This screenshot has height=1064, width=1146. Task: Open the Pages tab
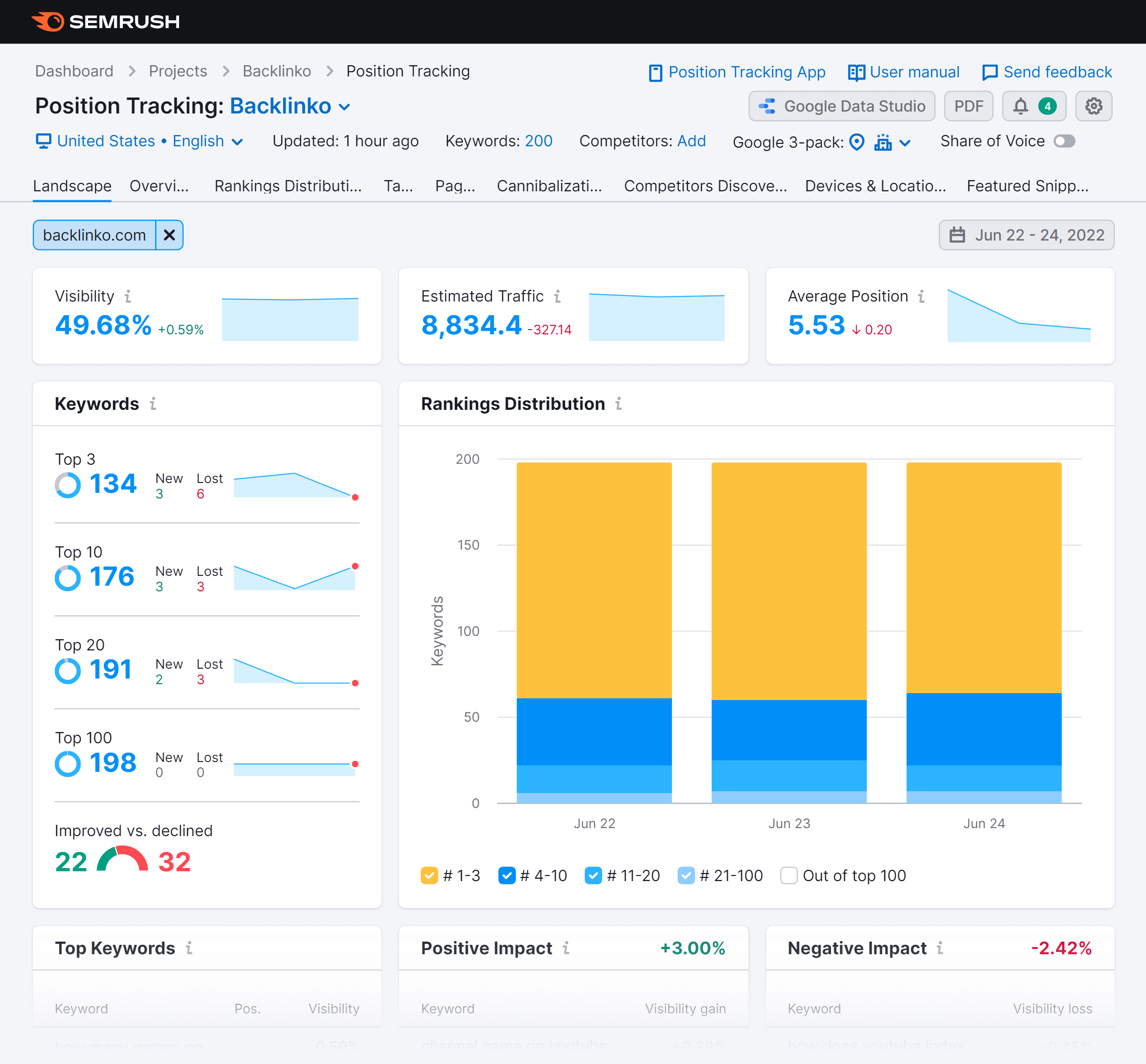pyautogui.click(x=455, y=186)
